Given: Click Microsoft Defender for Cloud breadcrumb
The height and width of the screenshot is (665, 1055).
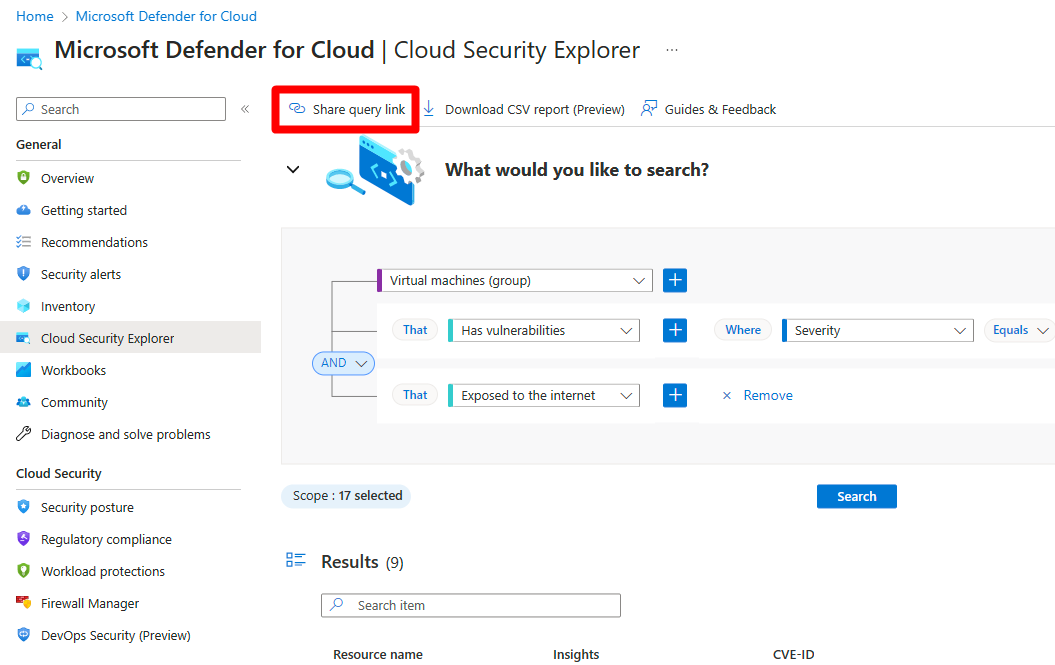Looking at the screenshot, I should (166, 16).
